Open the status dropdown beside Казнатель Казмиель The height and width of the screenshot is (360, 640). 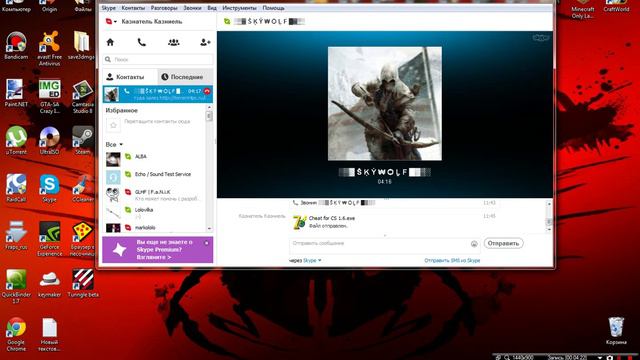pyautogui.click(x=111, y=21)
